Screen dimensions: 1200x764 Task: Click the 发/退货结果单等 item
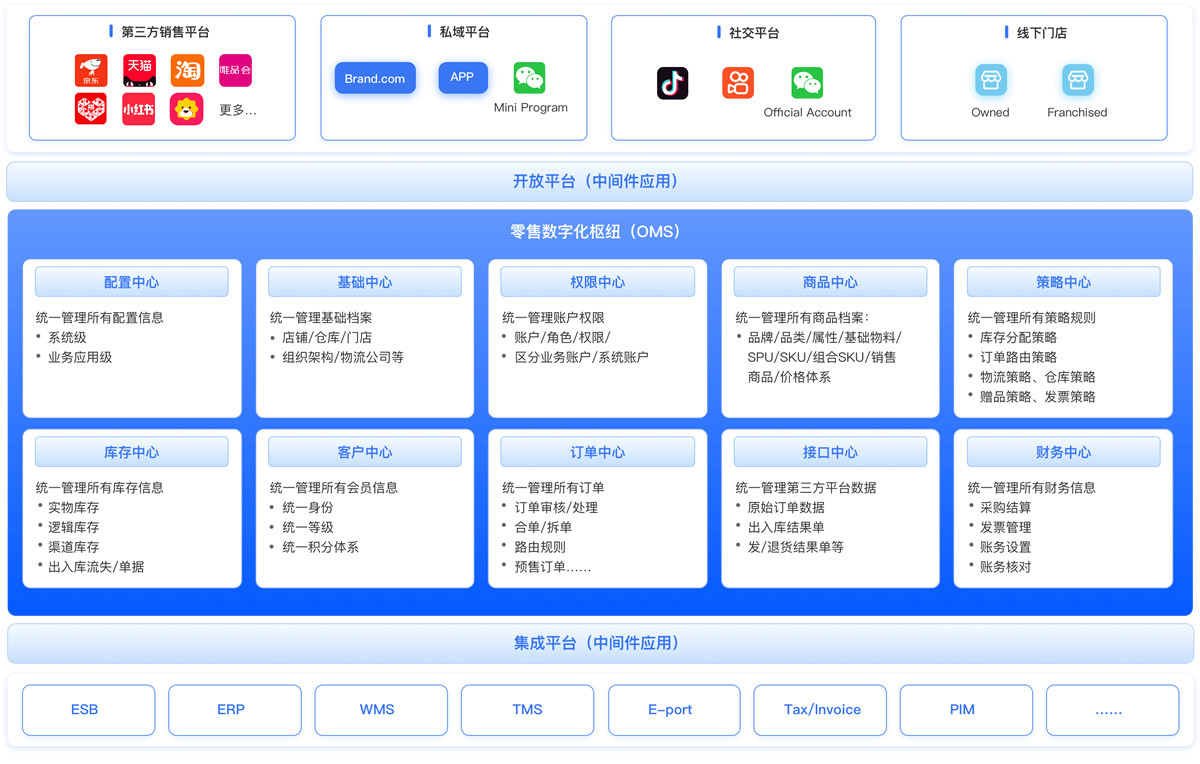(795, 548)
